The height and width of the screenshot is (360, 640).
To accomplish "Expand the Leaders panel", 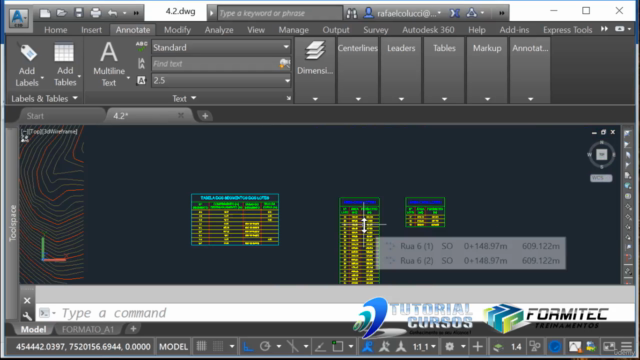I will [x=401, y=99].
